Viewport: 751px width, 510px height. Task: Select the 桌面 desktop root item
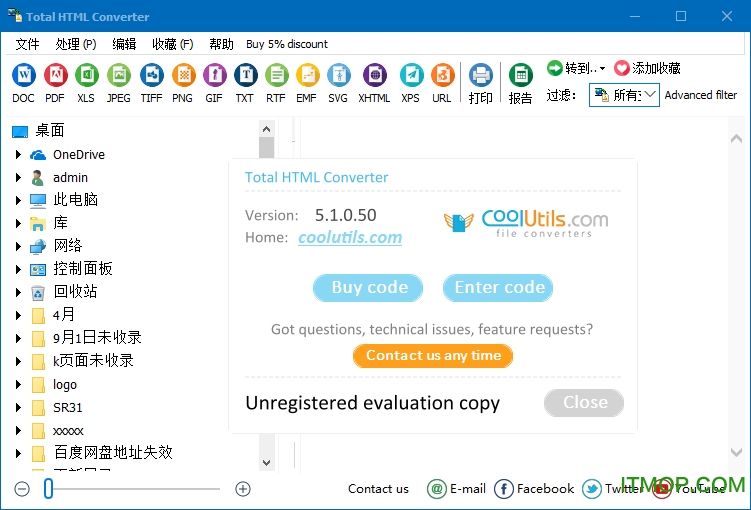click(38, 130)
